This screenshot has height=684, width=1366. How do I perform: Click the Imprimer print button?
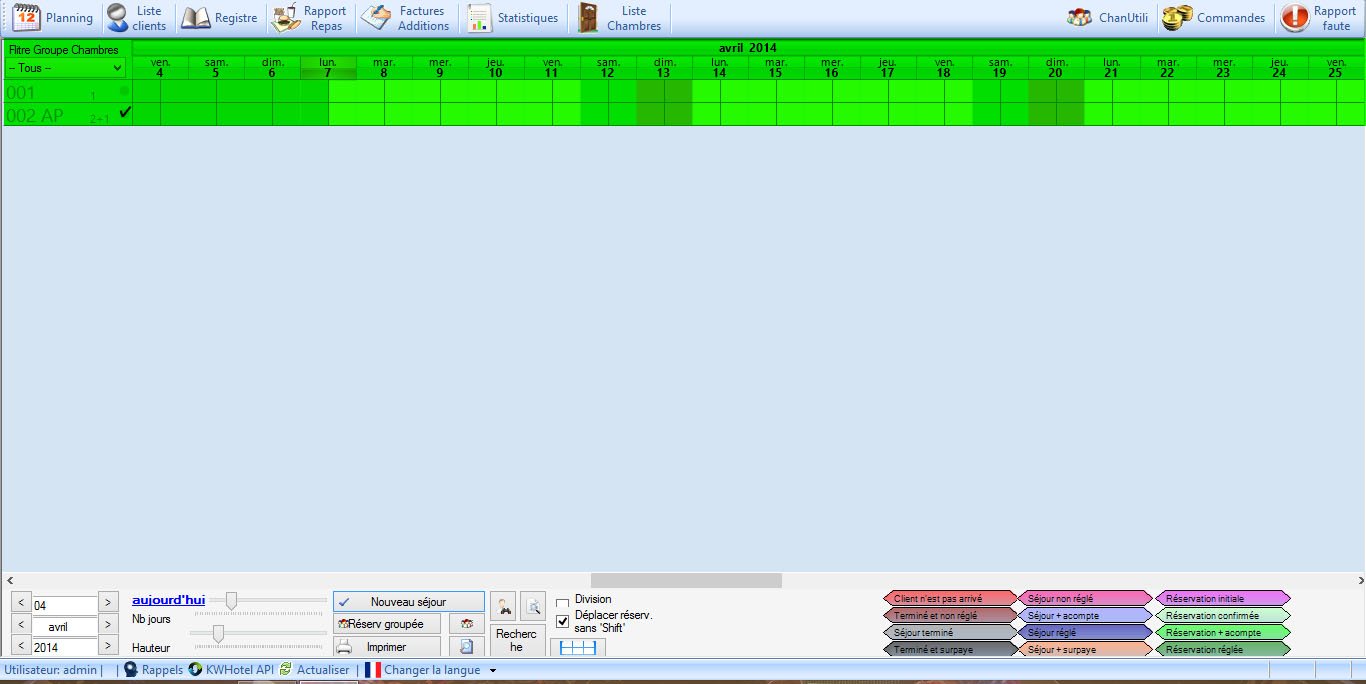[x=387, y=647]
